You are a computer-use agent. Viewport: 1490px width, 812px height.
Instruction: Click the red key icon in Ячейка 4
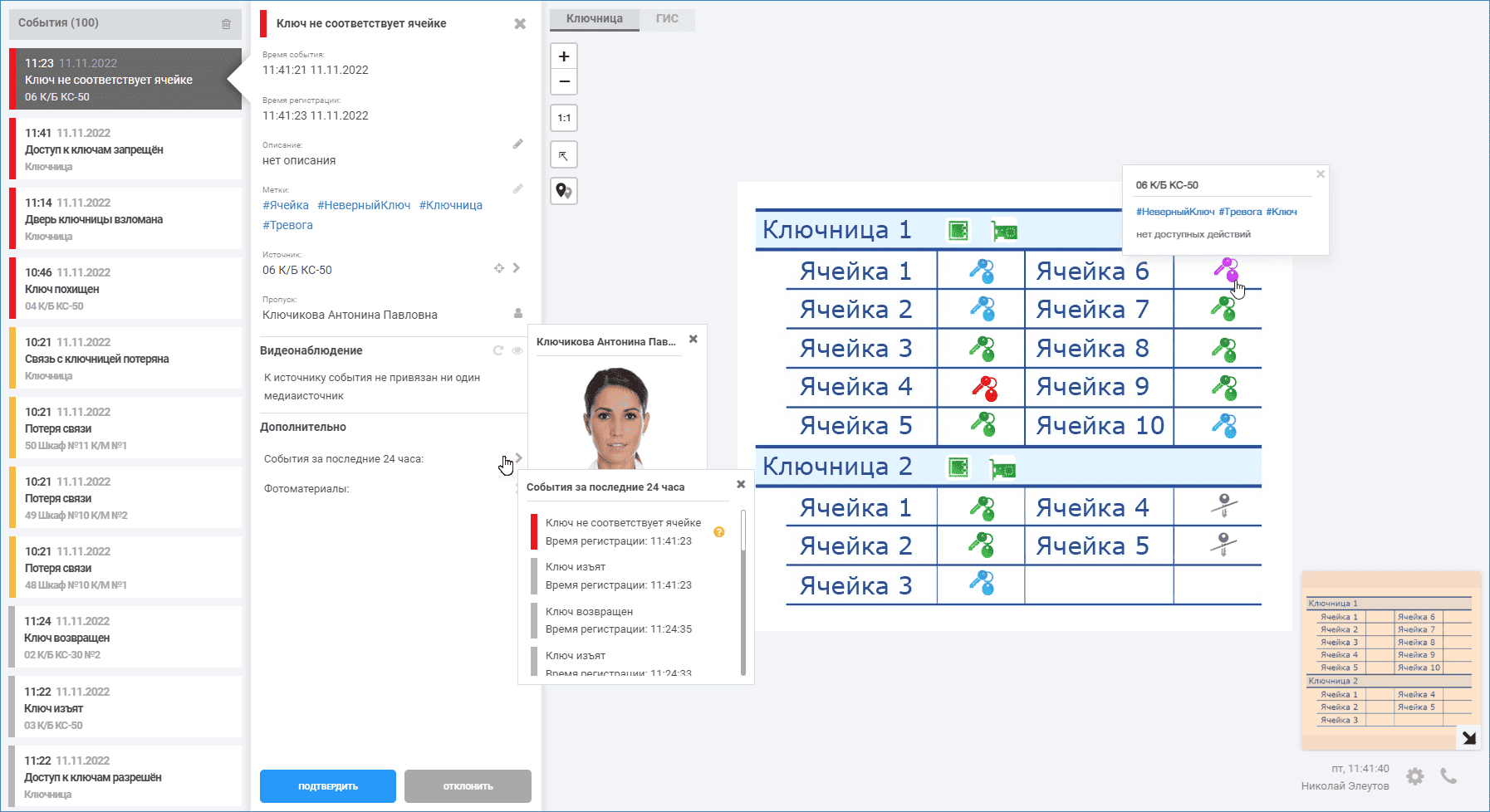[x=984, y=388]
